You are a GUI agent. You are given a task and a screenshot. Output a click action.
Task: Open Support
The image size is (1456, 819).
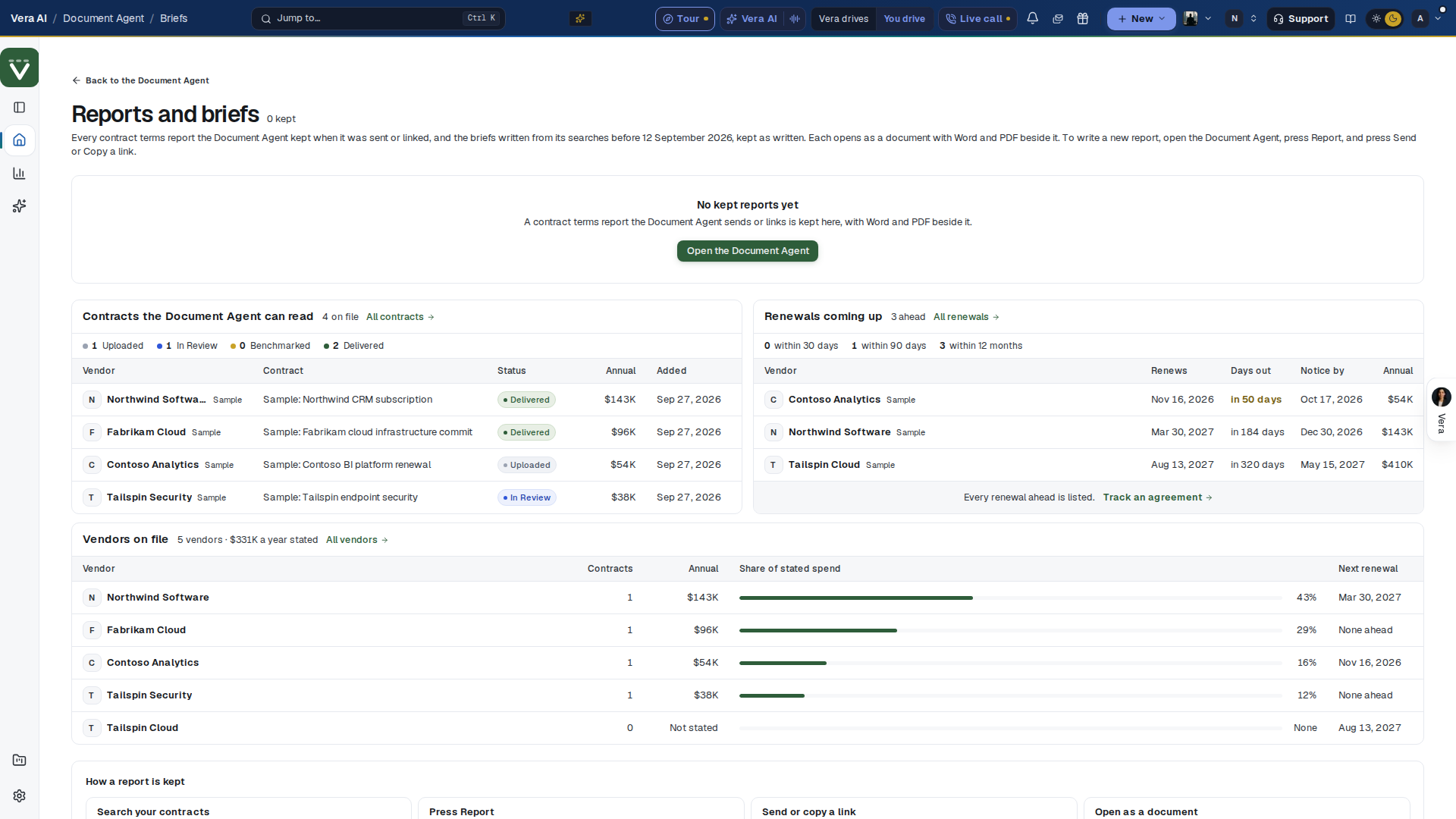tap(1301, 18)
